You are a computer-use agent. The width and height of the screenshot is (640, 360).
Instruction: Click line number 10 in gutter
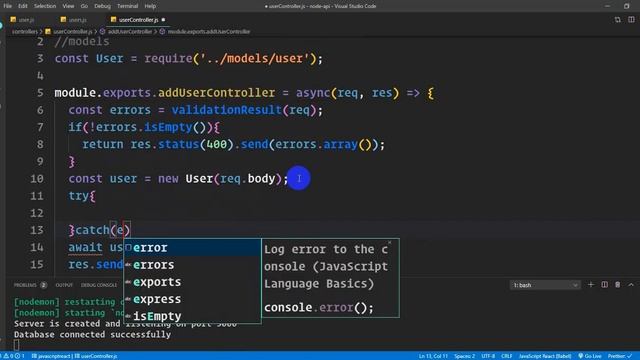tap(37, 179)
